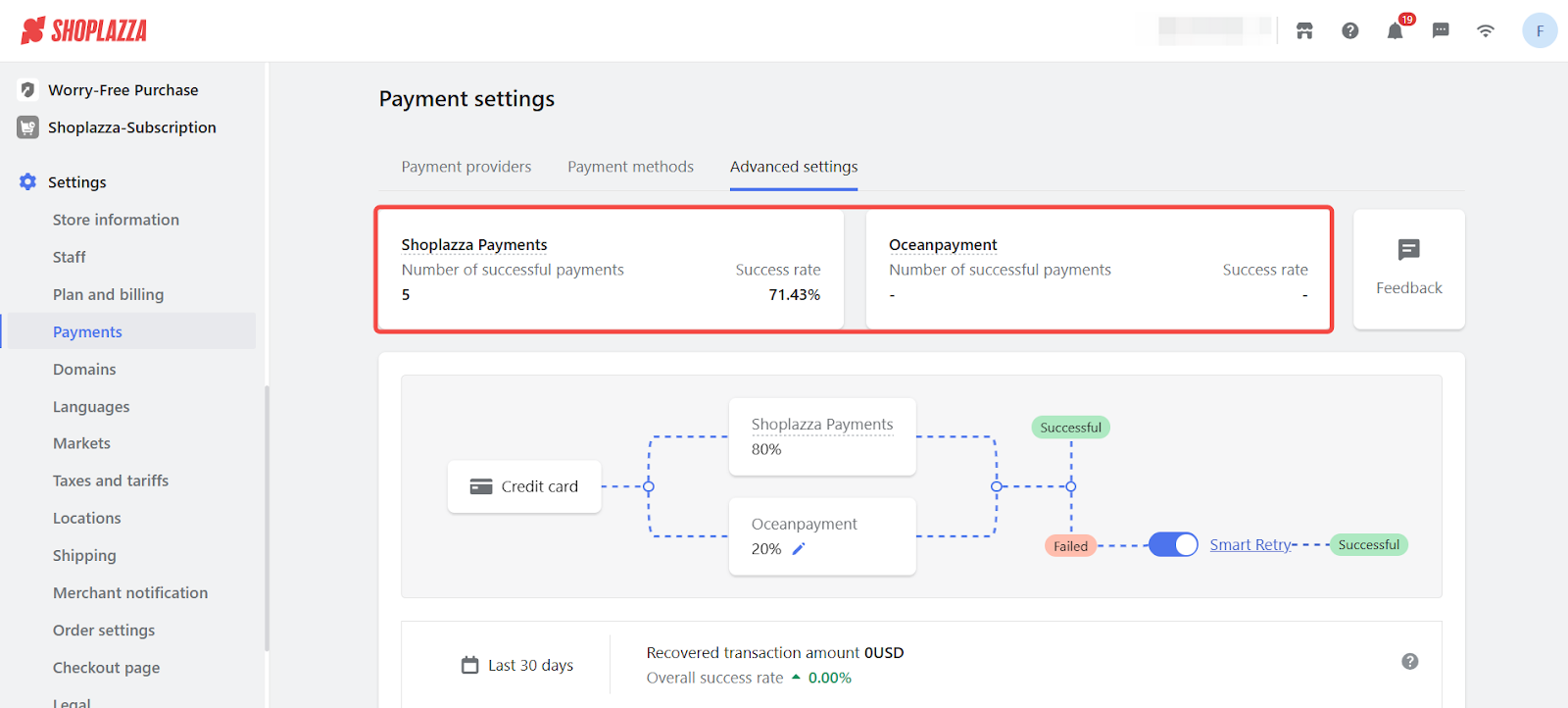This screenshot has height=708, width=1568.
Task: Click the Settings section label
Action: tap(77, 182)
